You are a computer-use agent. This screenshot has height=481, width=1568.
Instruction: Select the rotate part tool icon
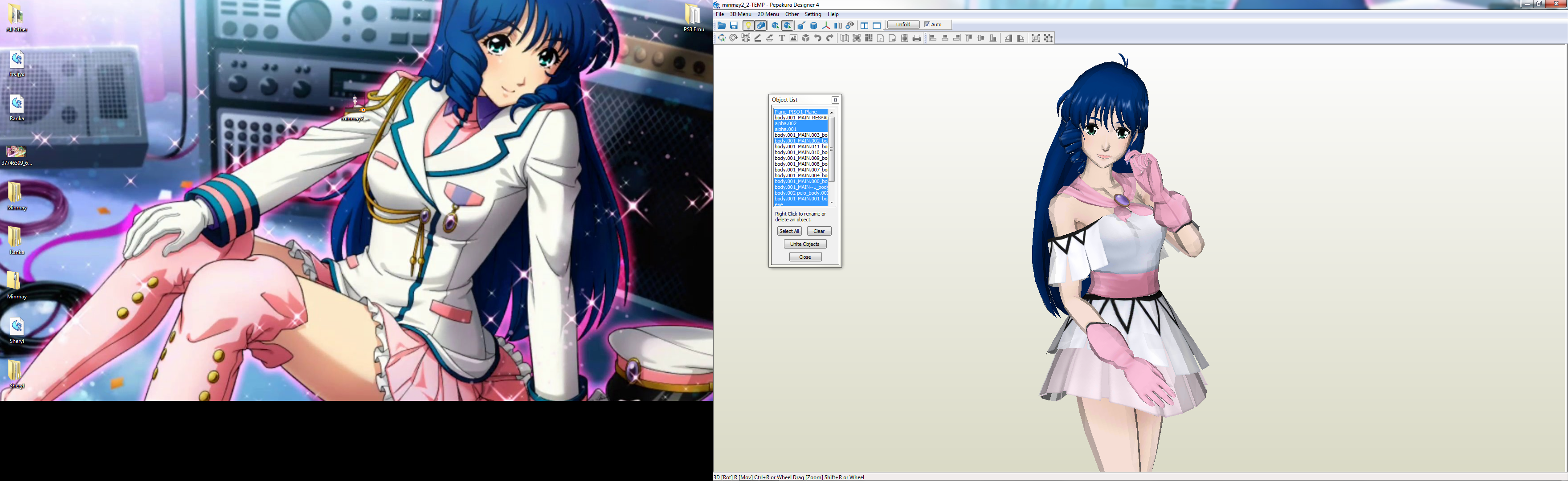point(734,38)
